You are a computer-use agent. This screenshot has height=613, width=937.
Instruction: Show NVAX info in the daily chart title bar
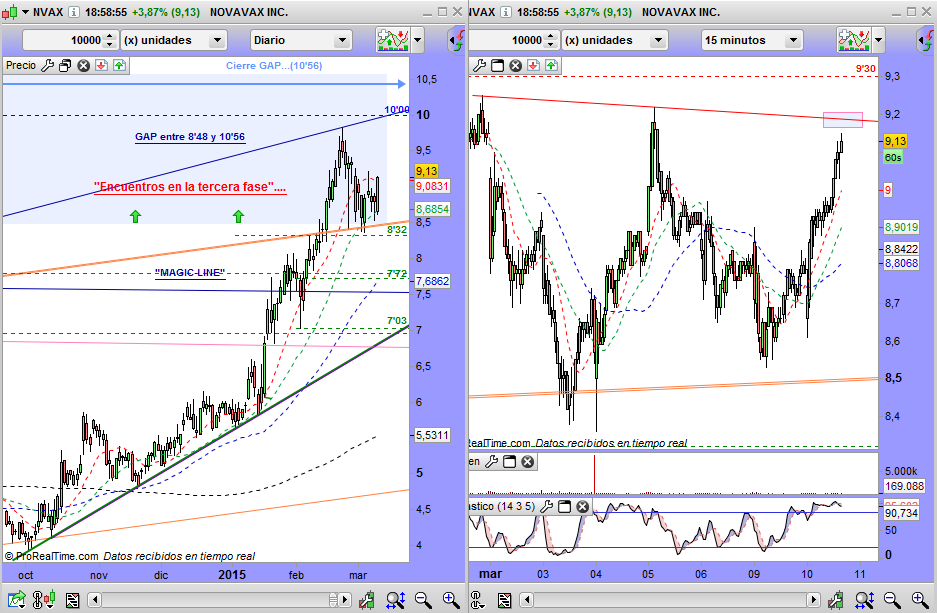click(73, 12)
